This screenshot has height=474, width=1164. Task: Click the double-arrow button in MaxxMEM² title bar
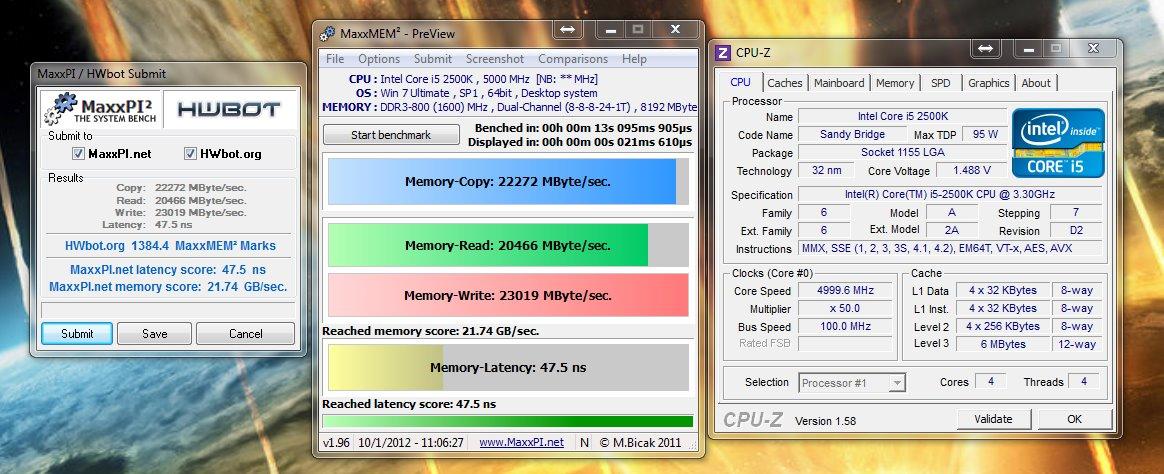click(567, 29)
